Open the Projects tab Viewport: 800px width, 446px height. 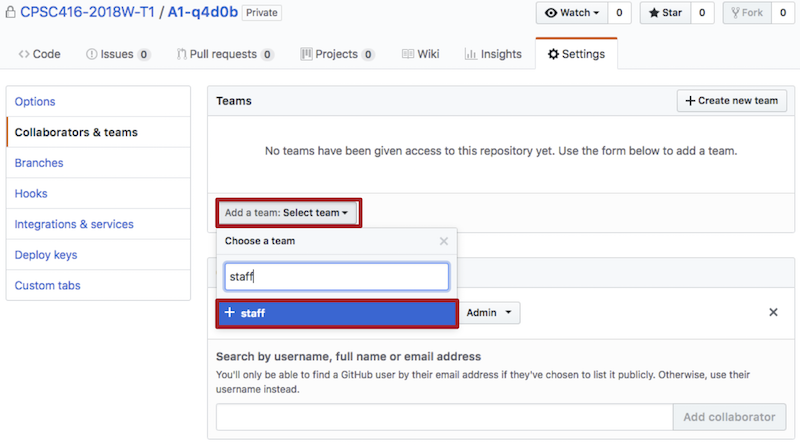tap(337, 54)
